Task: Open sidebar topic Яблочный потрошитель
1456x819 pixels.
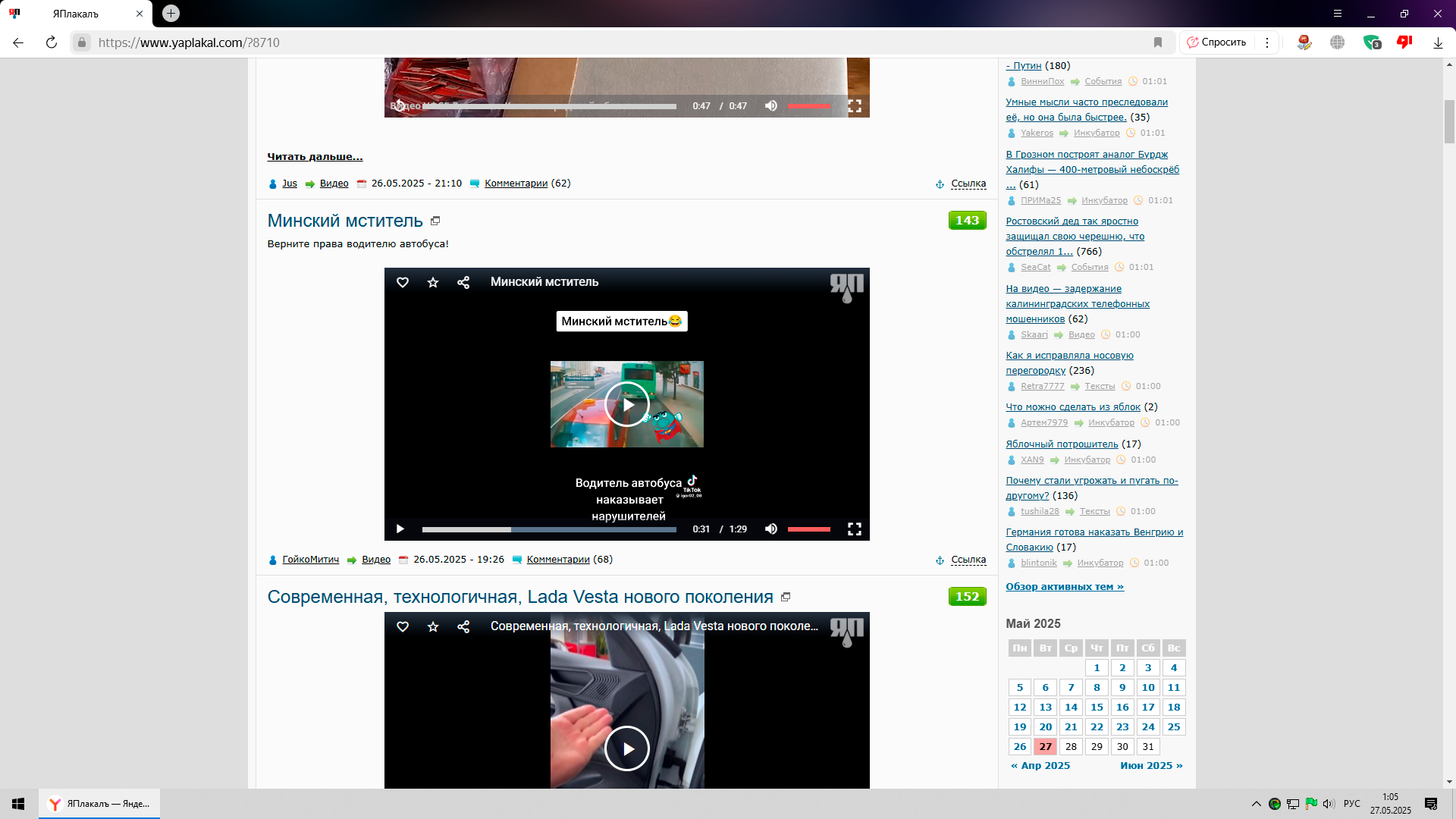Action: coord(1062,444)
